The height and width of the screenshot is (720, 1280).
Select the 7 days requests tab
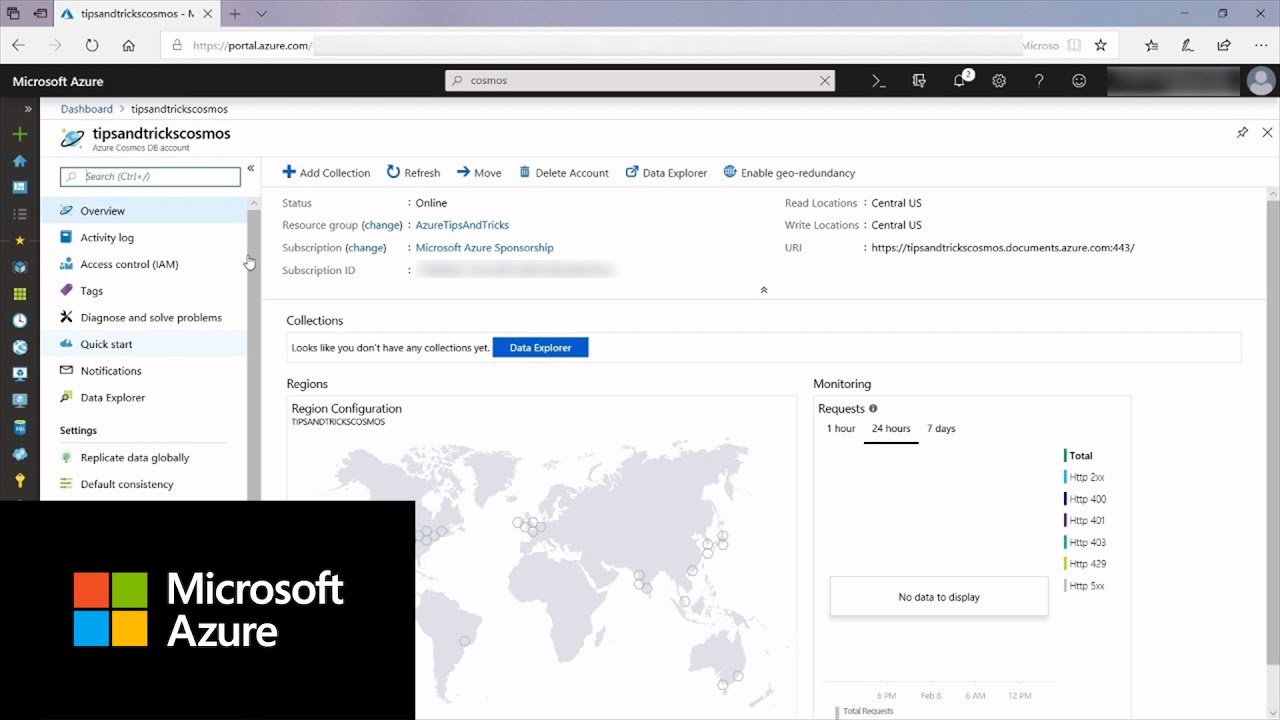[x=941, y=428]
